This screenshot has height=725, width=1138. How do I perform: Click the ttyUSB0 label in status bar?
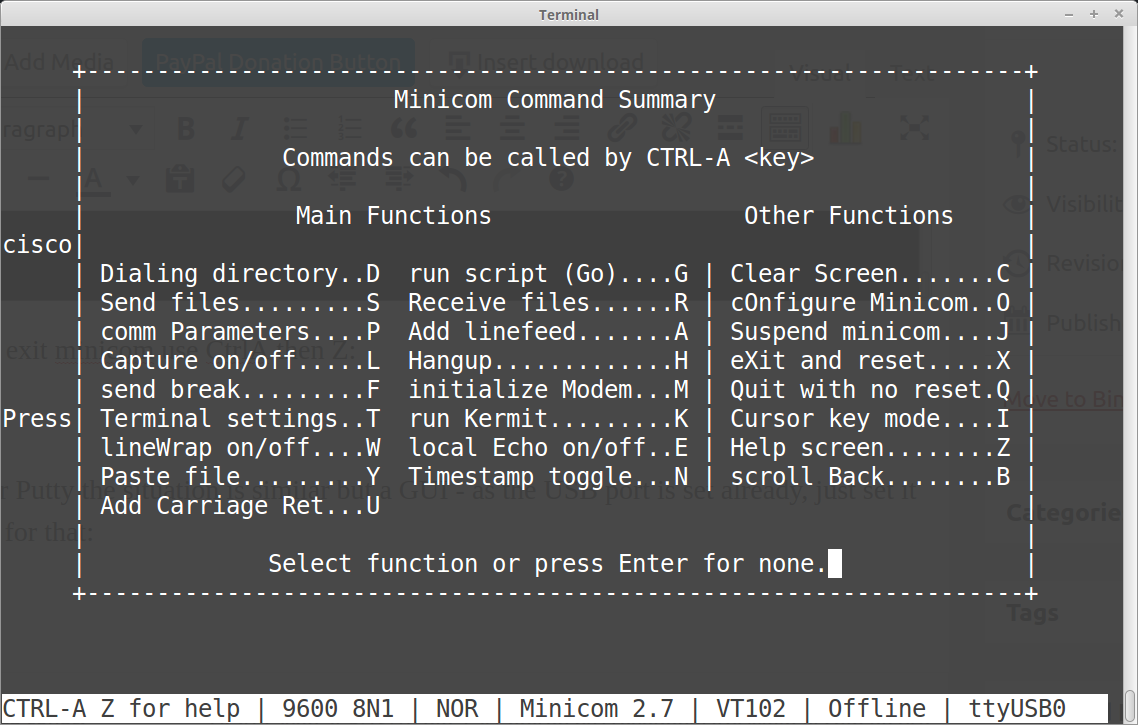(x=1017, y=709)
